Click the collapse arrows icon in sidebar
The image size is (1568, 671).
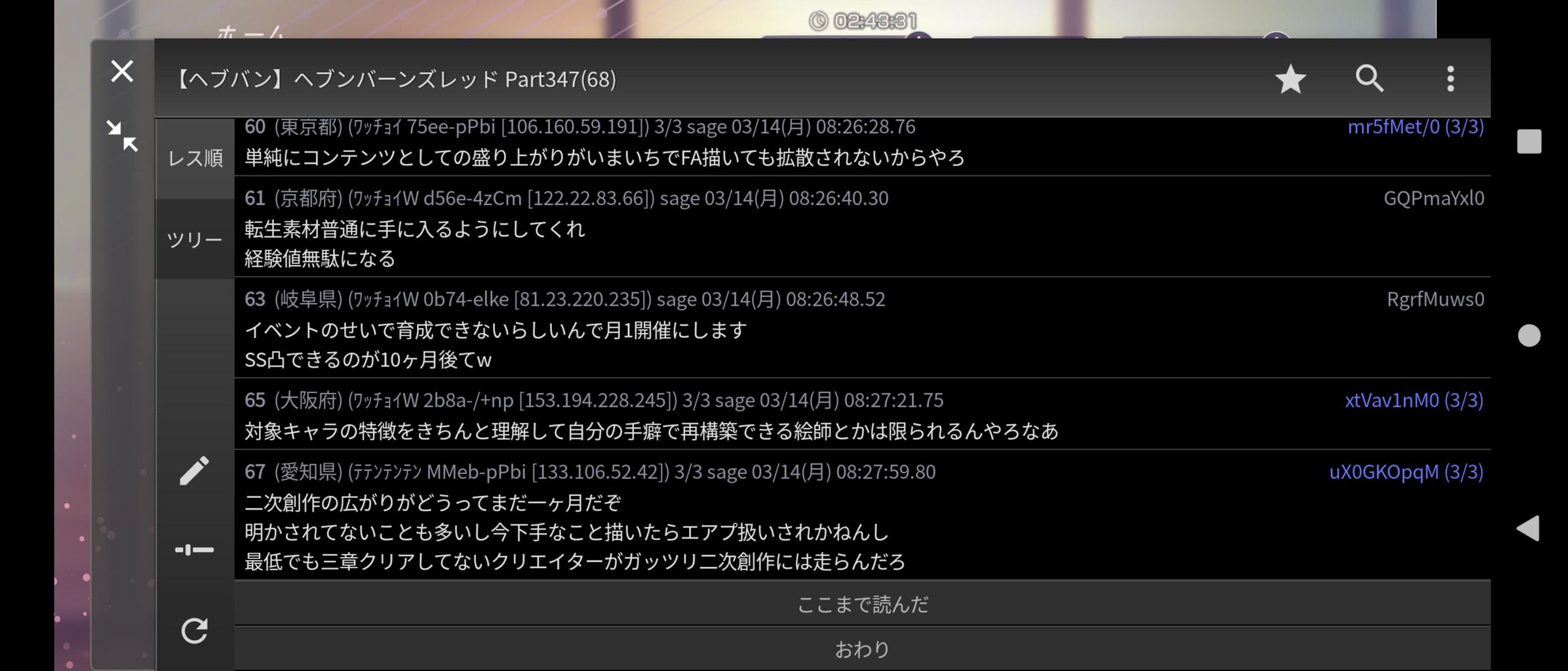[122, 136]
